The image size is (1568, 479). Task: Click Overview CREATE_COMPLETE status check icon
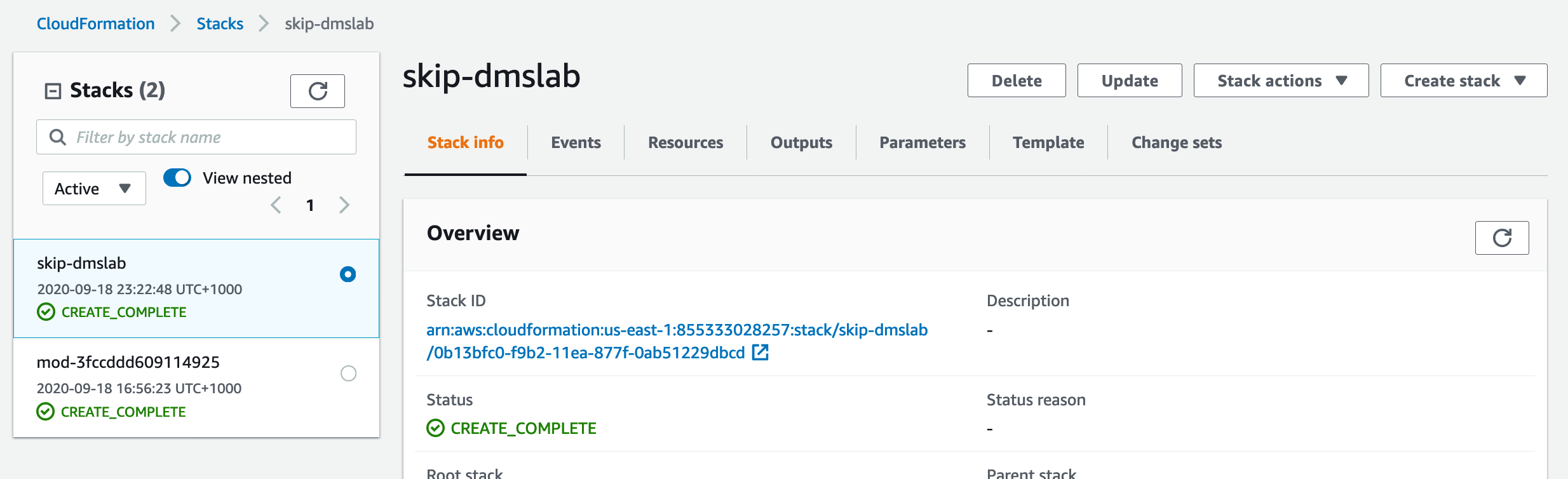tap(435, 428)
